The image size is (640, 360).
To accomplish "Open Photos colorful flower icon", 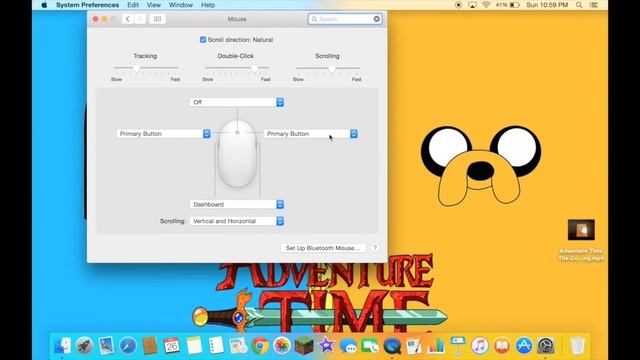I will pyautogui.click(x=282, y=346).
